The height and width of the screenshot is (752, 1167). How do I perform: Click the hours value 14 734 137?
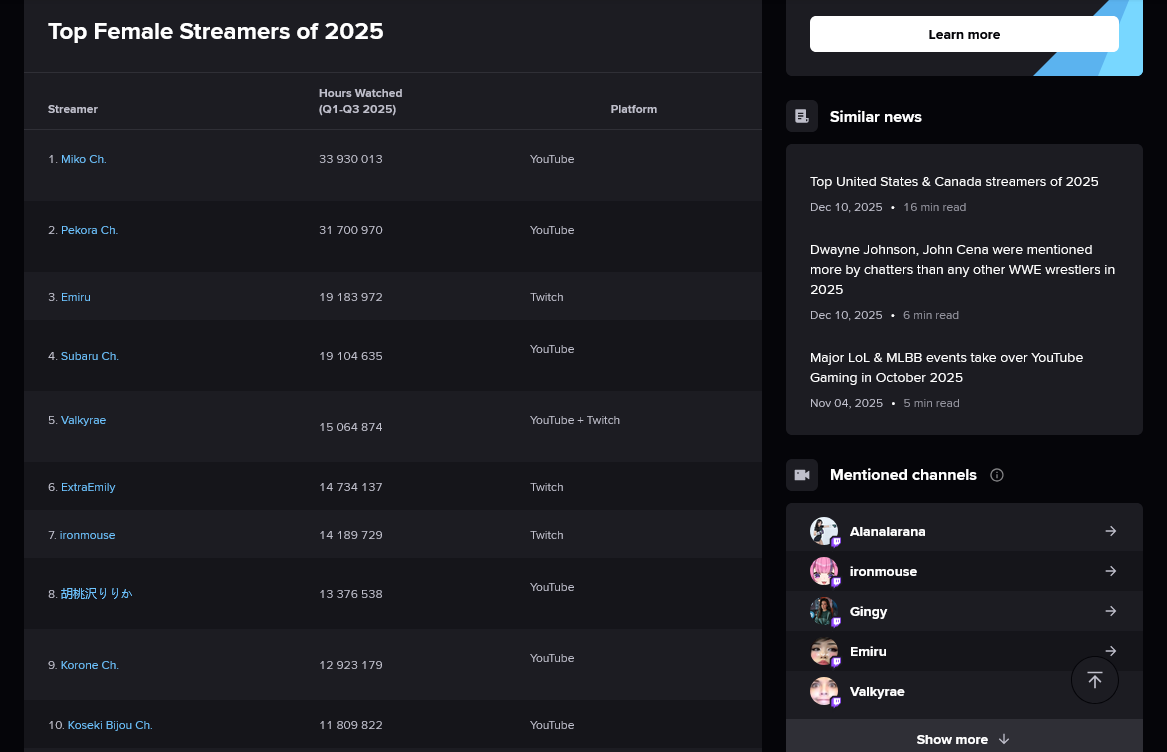tap(351, 487)
